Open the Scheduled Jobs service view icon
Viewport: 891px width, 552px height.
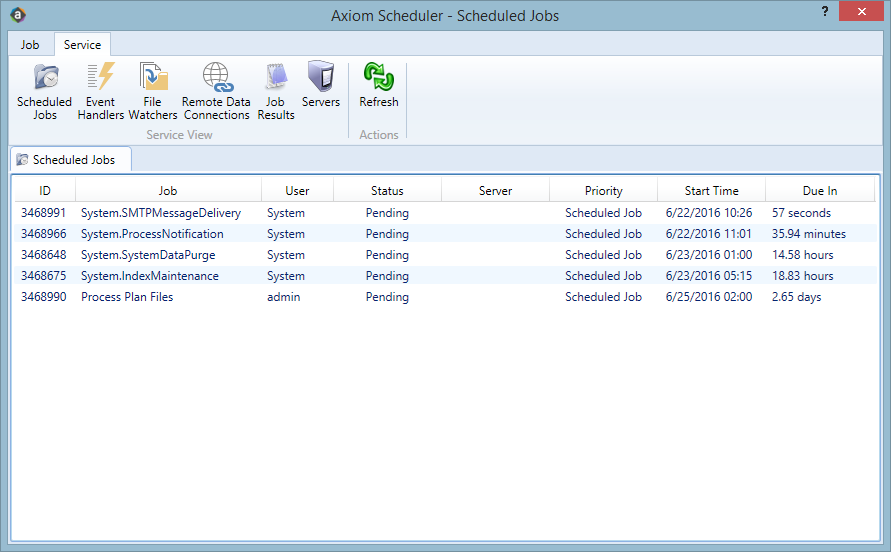[44, 91]
